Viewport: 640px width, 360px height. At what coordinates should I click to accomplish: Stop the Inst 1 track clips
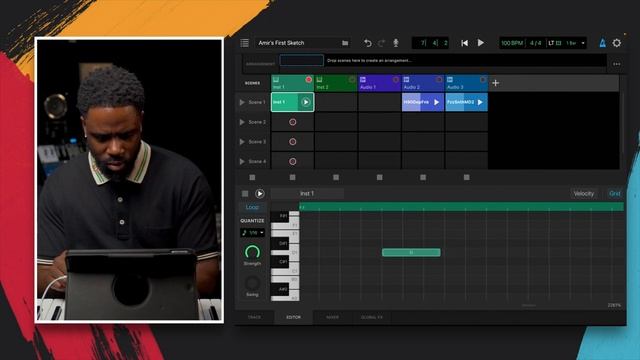point(292,177)
